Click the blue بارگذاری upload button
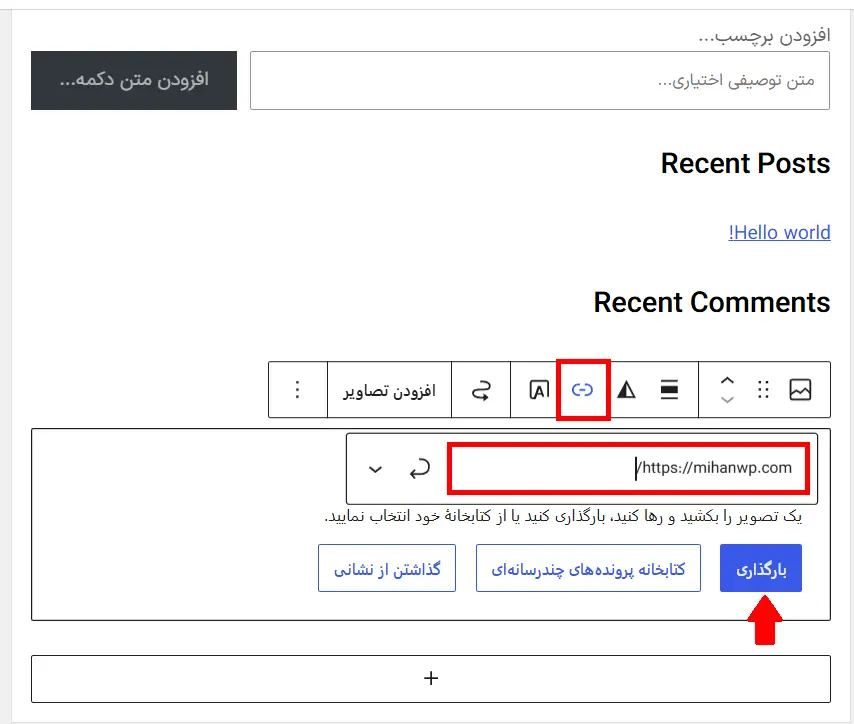This screenshot has height=724, width=854. tap(761, 568)
